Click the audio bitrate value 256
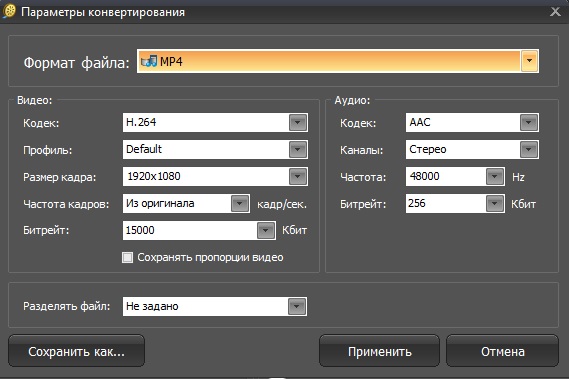 pyautogui.click(x=417, y=203)
